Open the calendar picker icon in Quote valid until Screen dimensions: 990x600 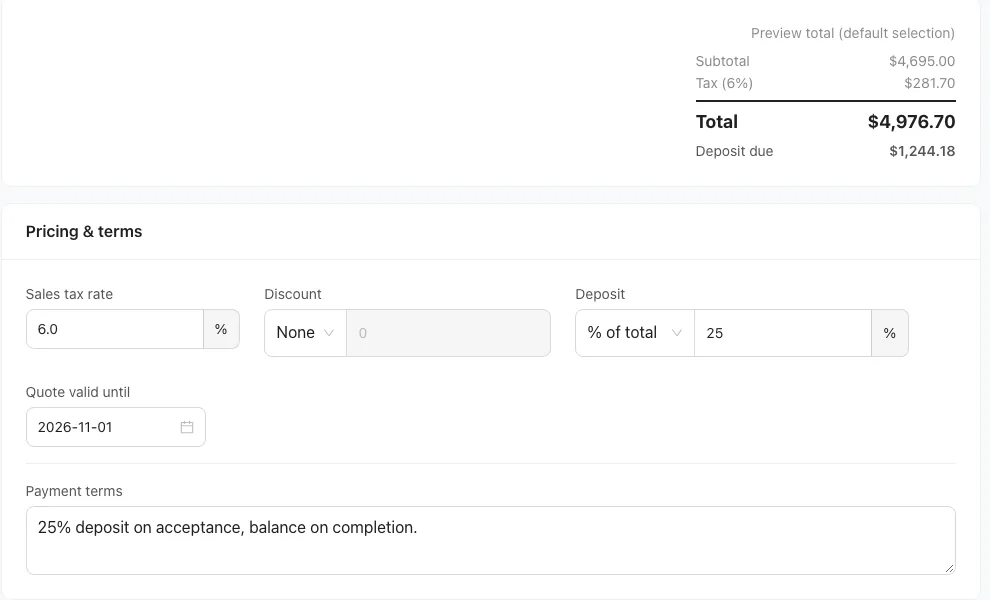187,427
